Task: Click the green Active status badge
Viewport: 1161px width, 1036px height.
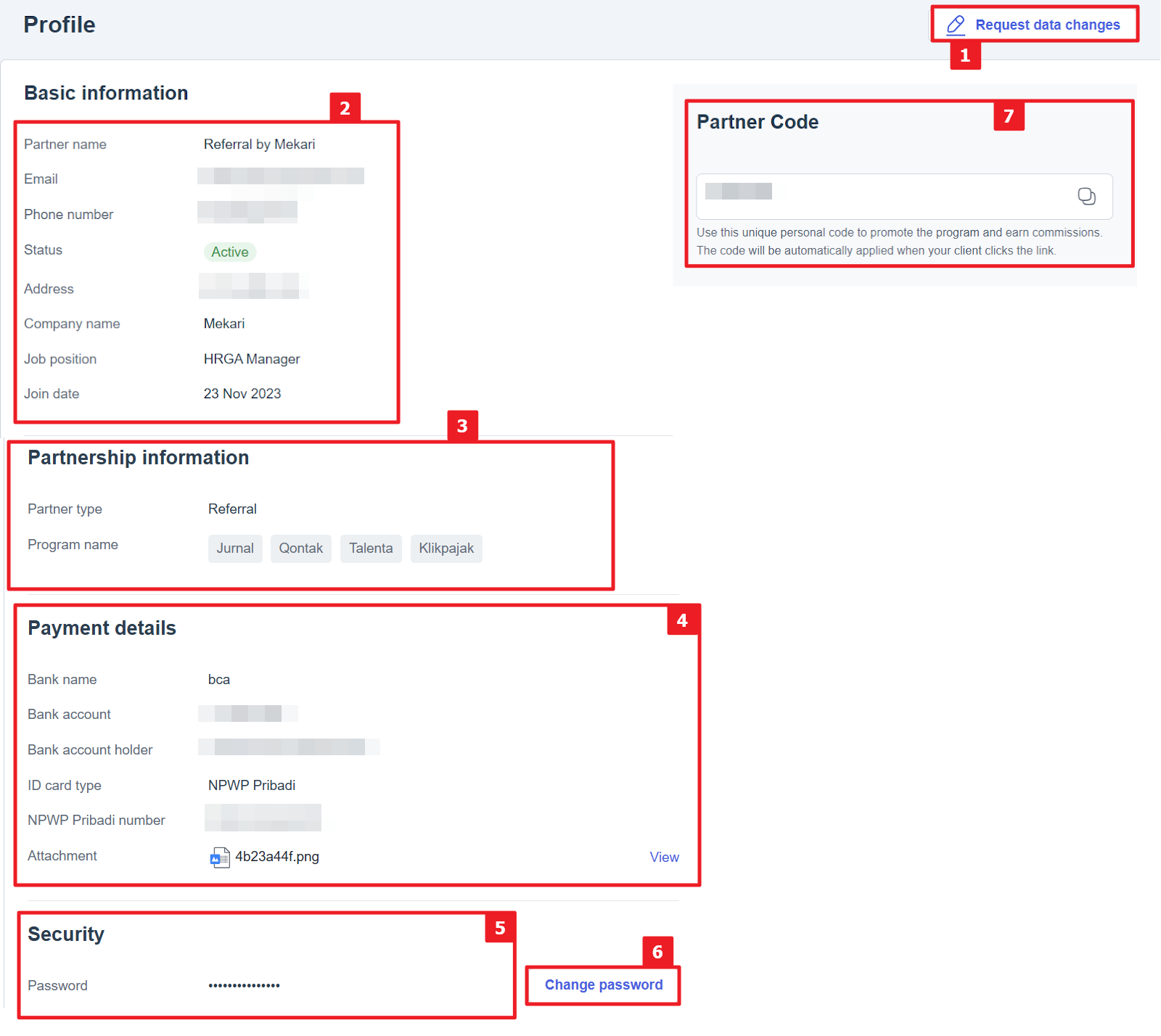Action: 230,252
